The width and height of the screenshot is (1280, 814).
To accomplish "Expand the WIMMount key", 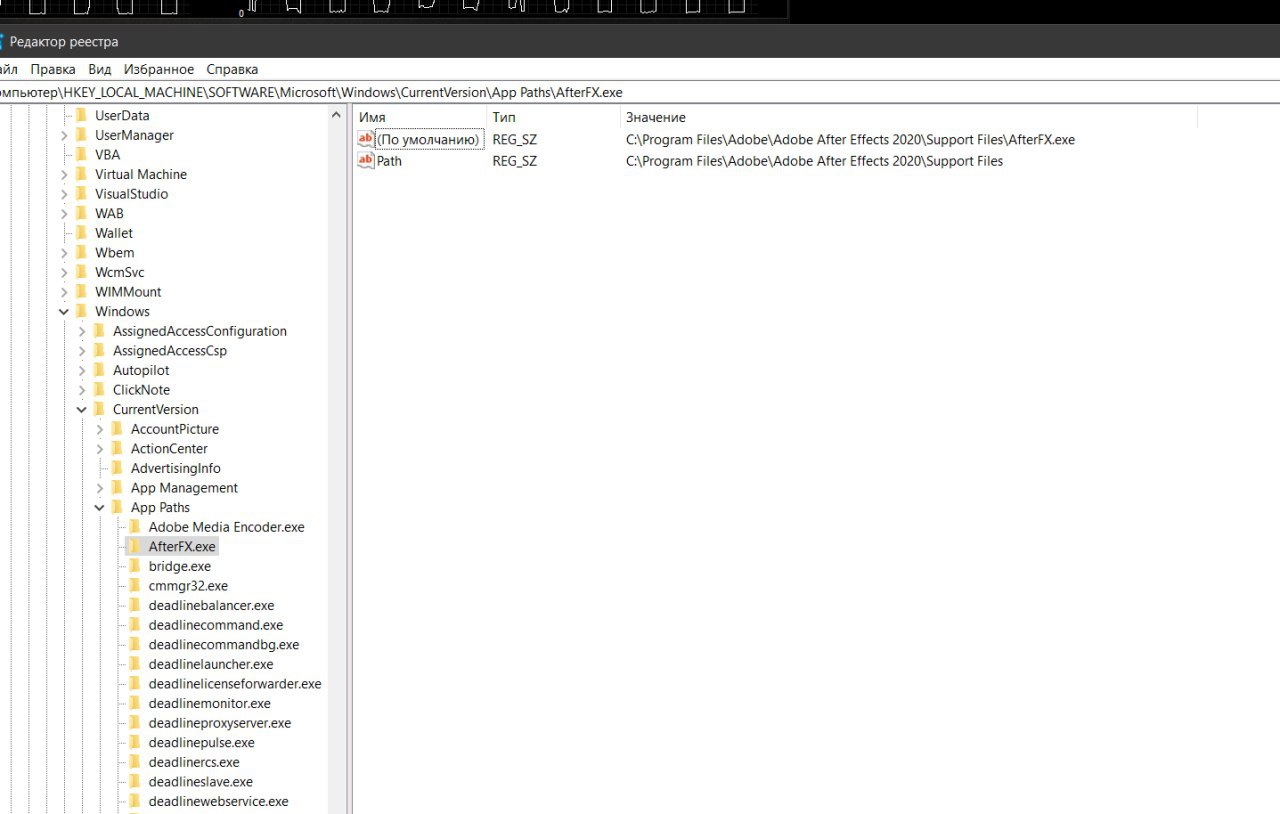I will (65, 292).
